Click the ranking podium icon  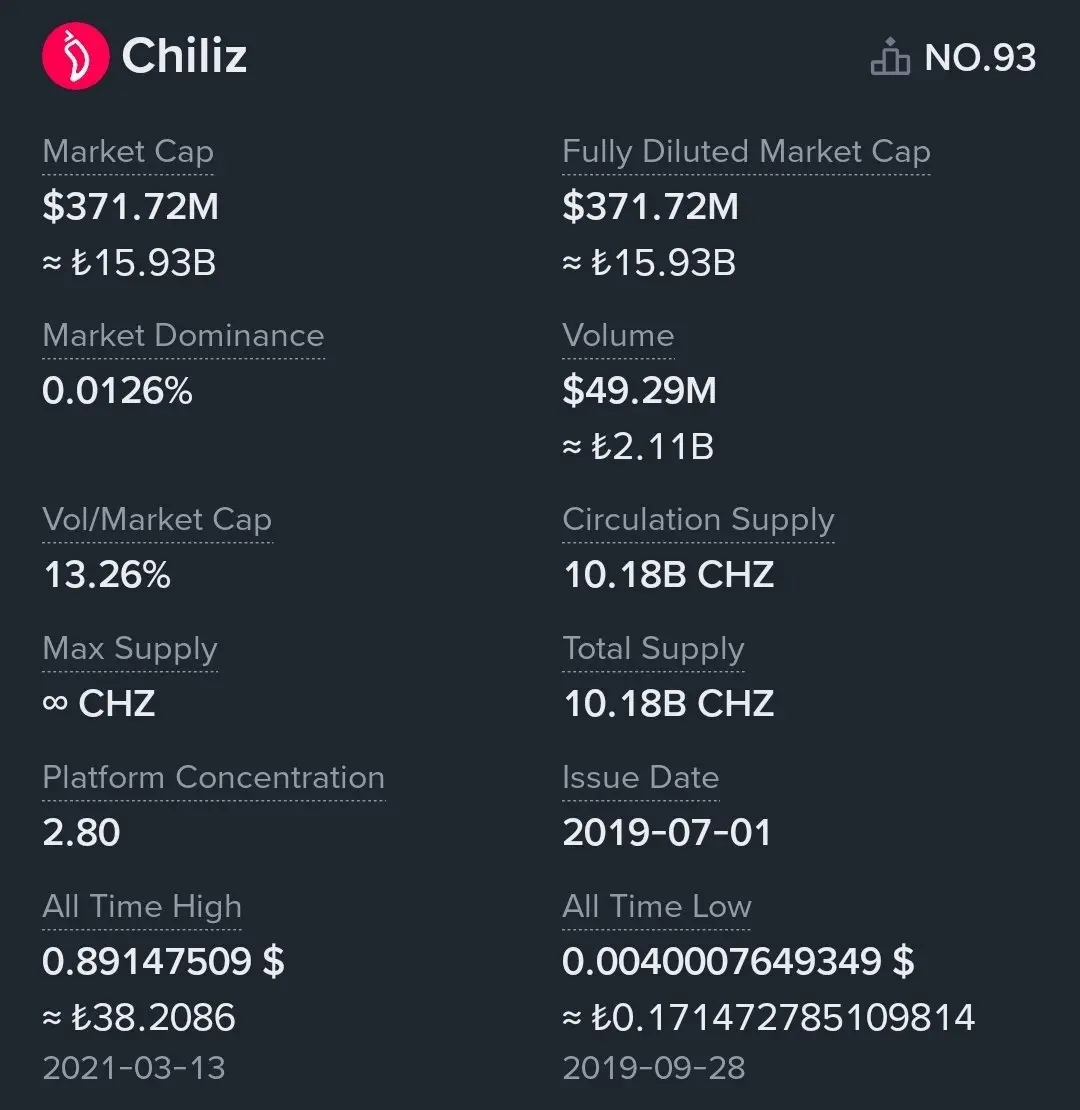[x=890, y=59]
